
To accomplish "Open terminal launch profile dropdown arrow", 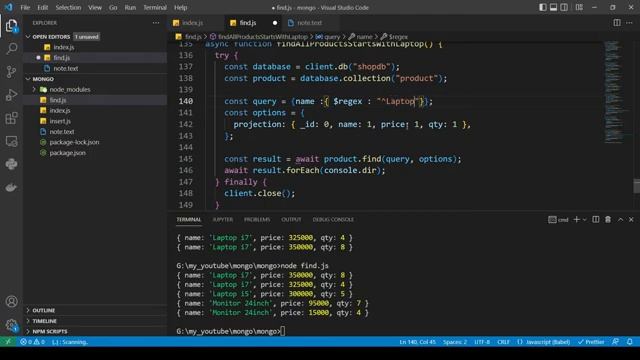I will click(584, 220).
